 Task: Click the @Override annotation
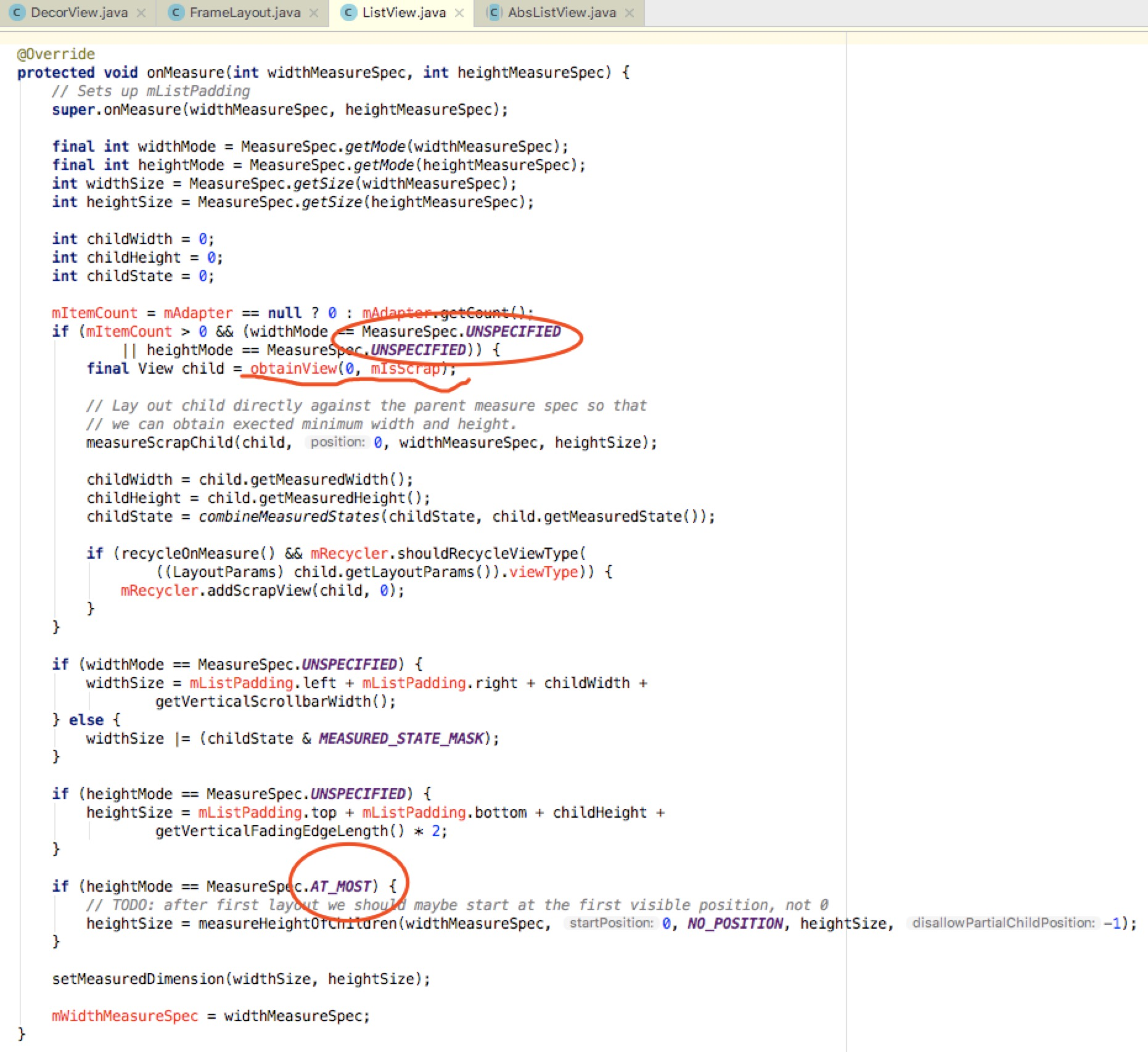point(56,54)
